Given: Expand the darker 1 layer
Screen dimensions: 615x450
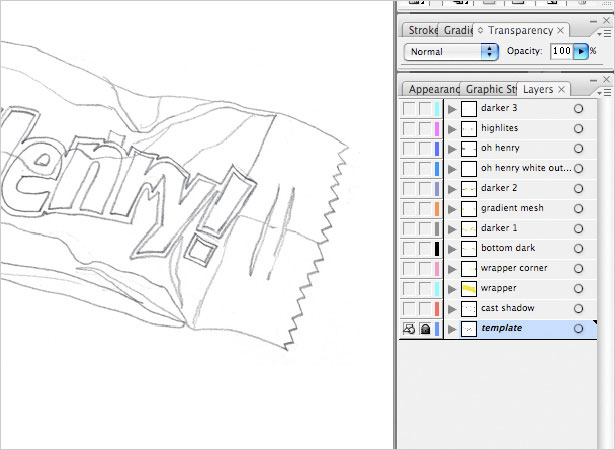Looking at the screenshot, I should (452, 229).
